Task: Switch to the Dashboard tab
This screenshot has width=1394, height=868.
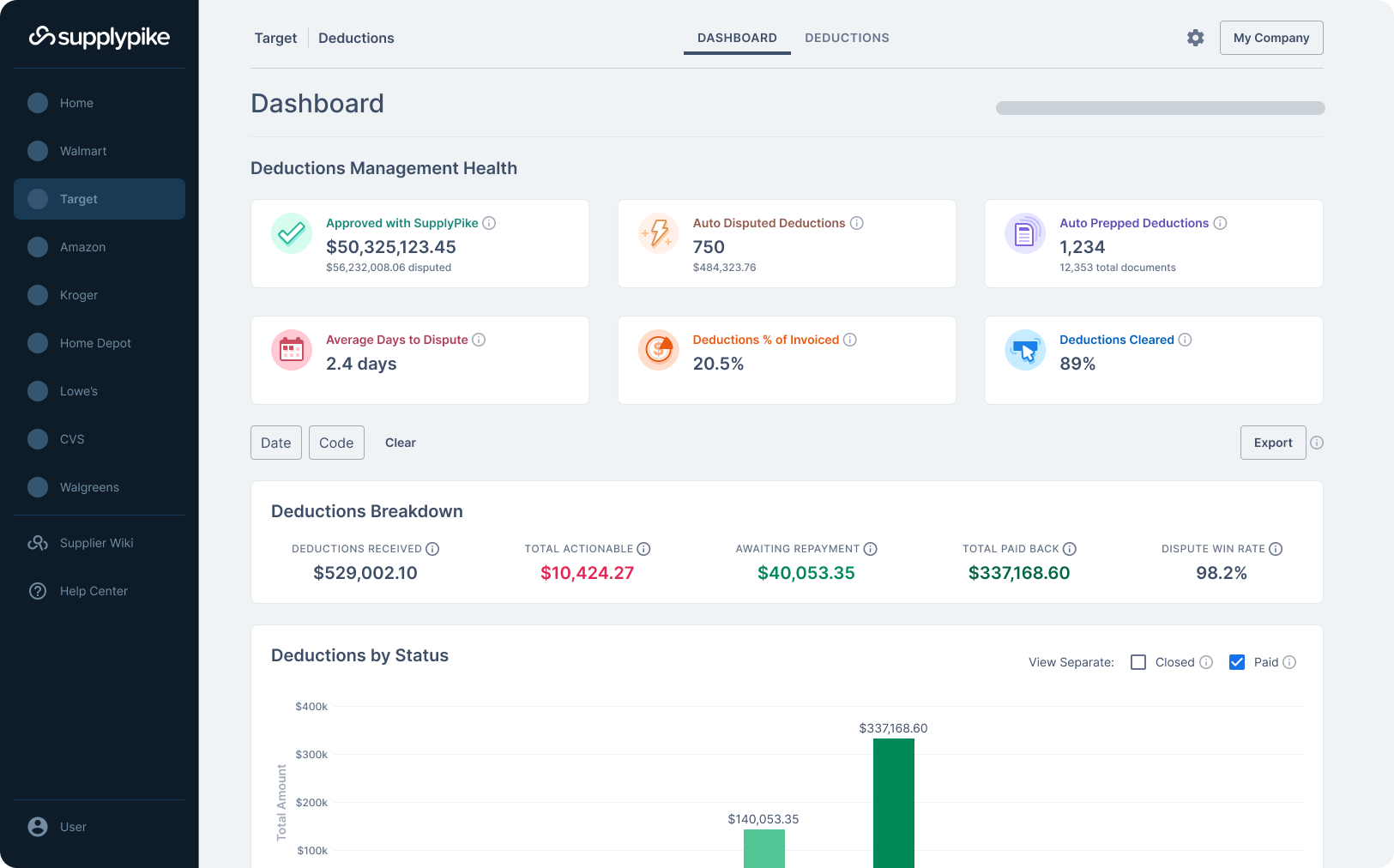Action: [737, 38]
